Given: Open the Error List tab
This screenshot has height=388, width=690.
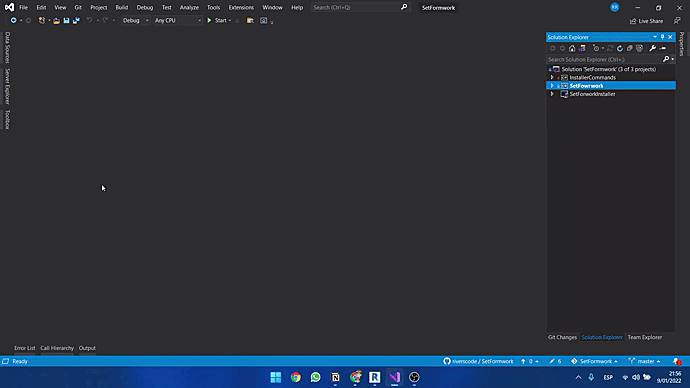Looking at the screenshot, I should point(25,348).
